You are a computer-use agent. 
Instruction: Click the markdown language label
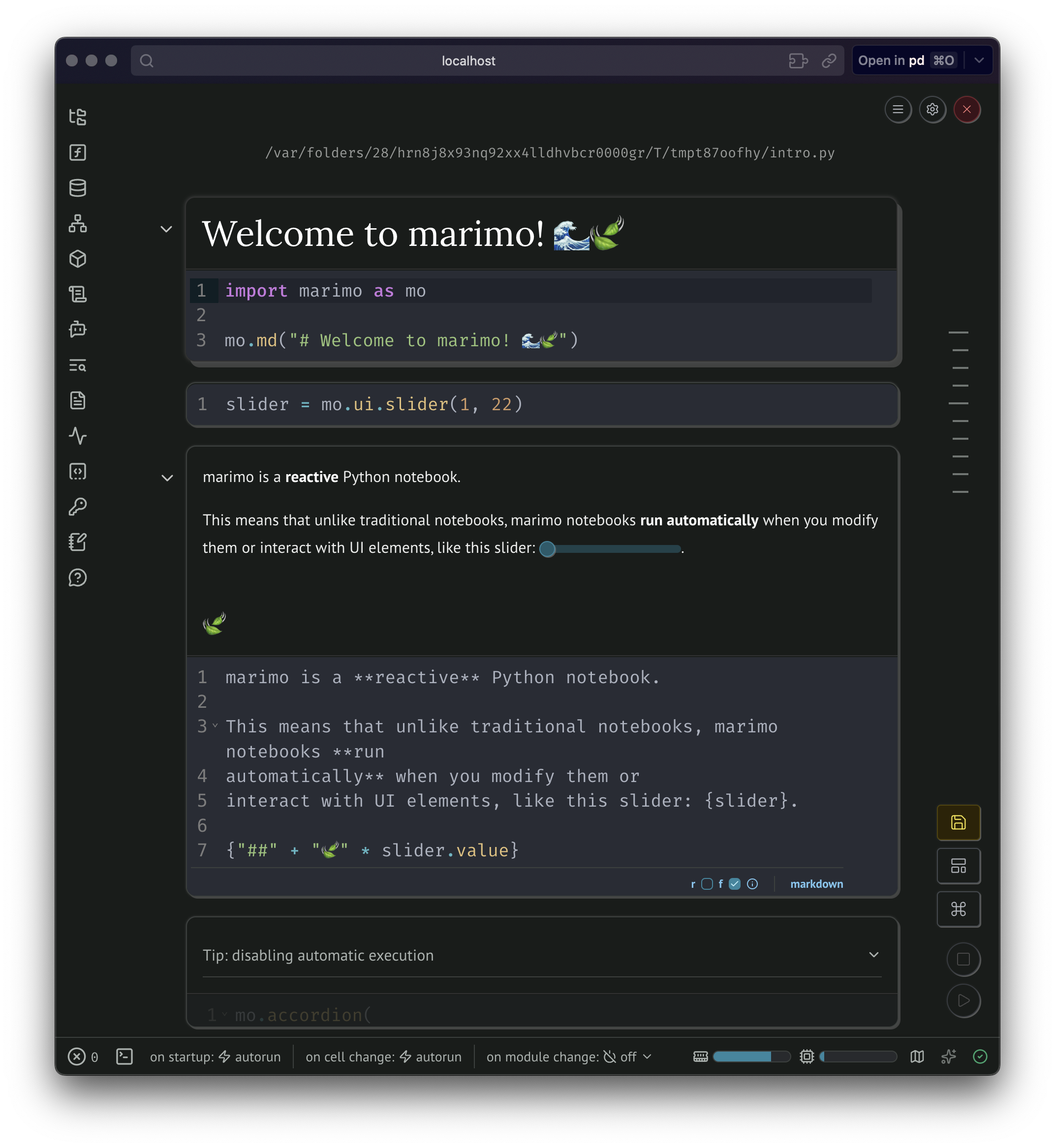[816, 884]
